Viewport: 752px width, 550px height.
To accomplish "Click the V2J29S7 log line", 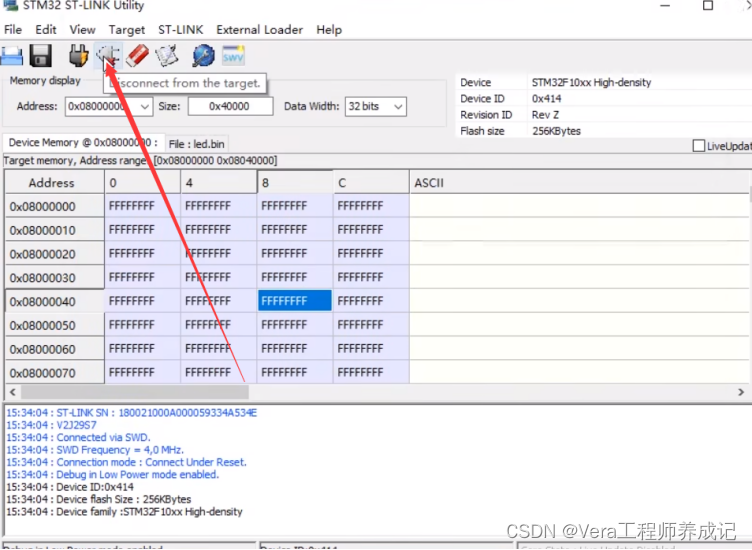I will tap(51, 425).
